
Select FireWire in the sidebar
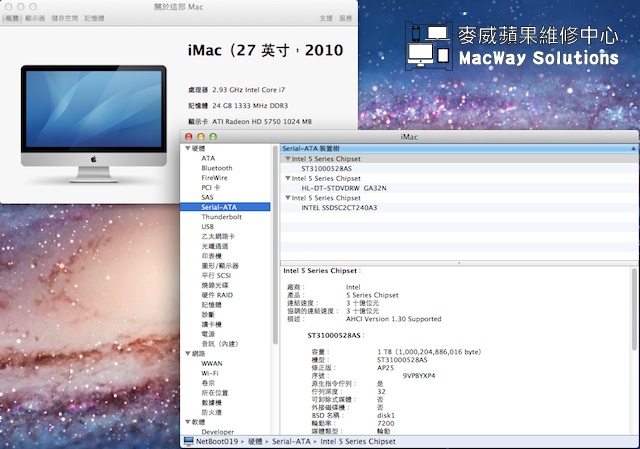point(214,178)
